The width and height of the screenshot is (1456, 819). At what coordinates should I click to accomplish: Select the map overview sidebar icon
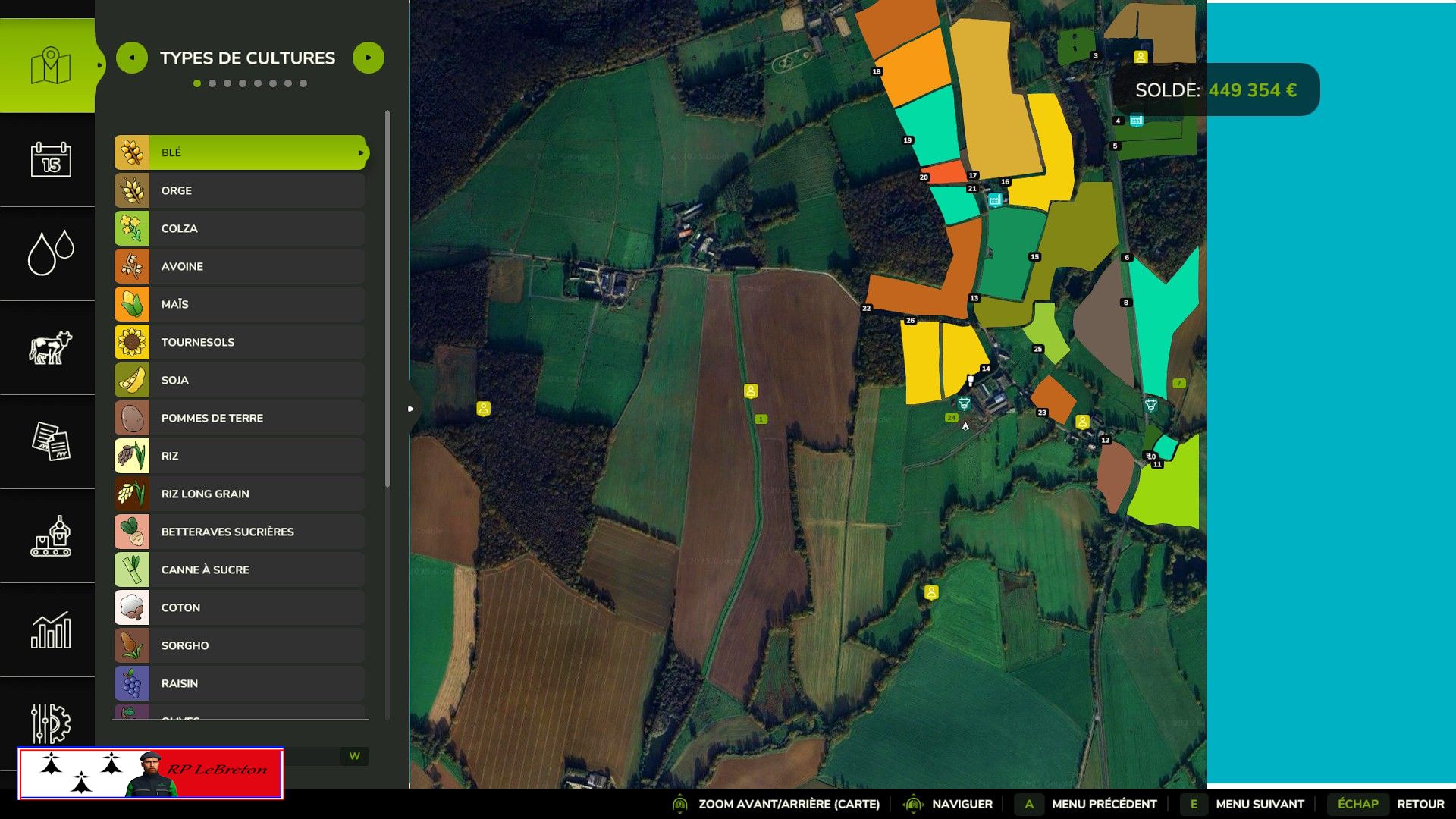(x=50, y=66)
